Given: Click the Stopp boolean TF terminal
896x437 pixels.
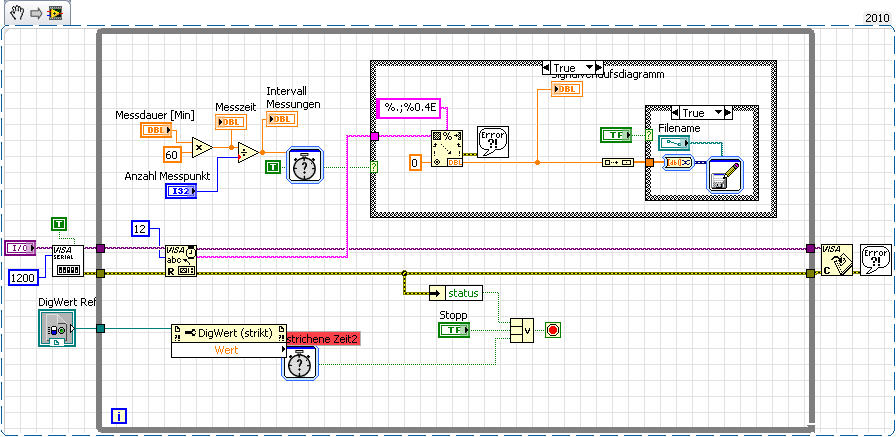Looking at the screenshot, I should [x=454, y=330].
